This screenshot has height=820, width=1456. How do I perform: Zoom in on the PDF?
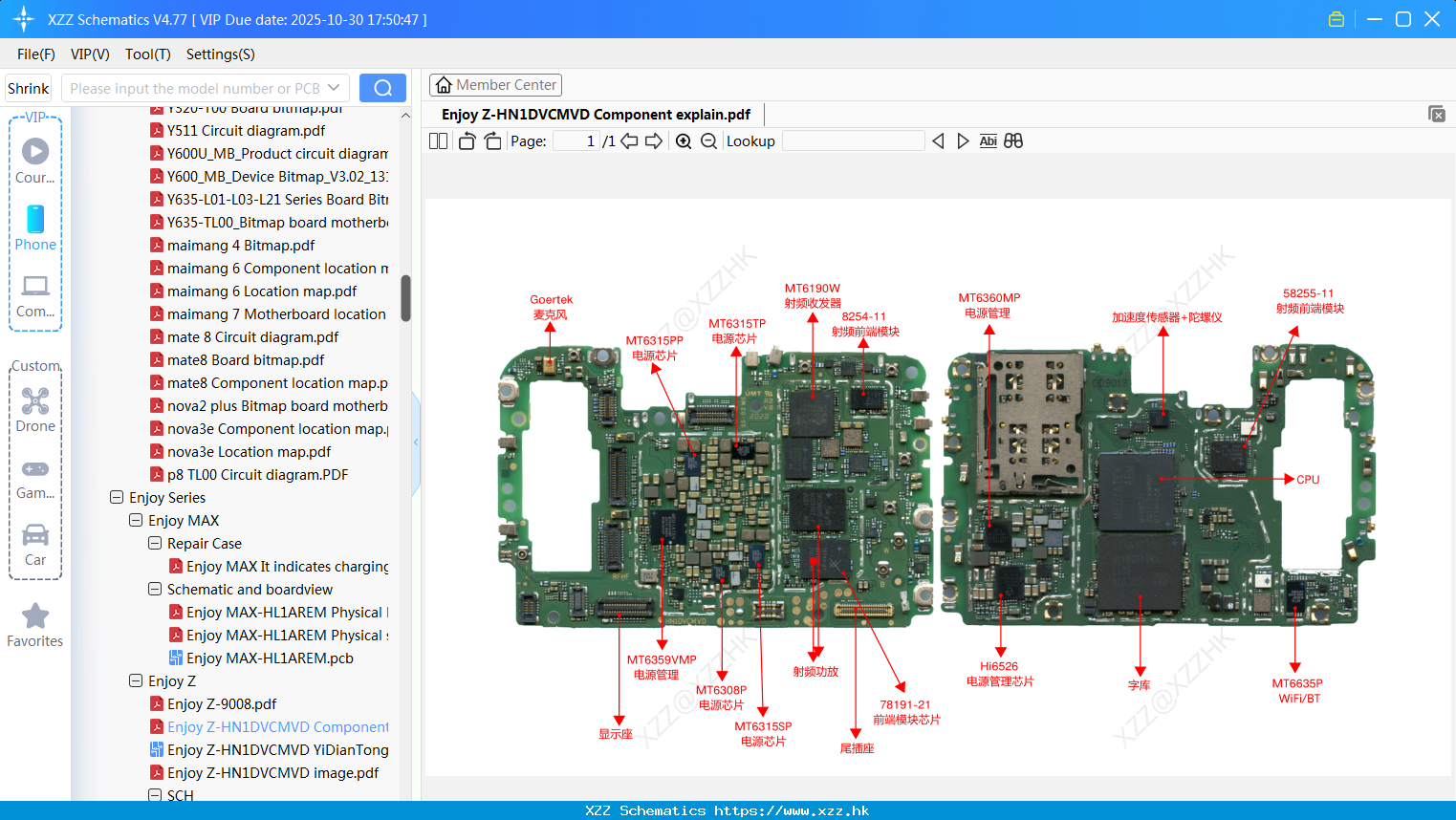[x=684, y=140]
